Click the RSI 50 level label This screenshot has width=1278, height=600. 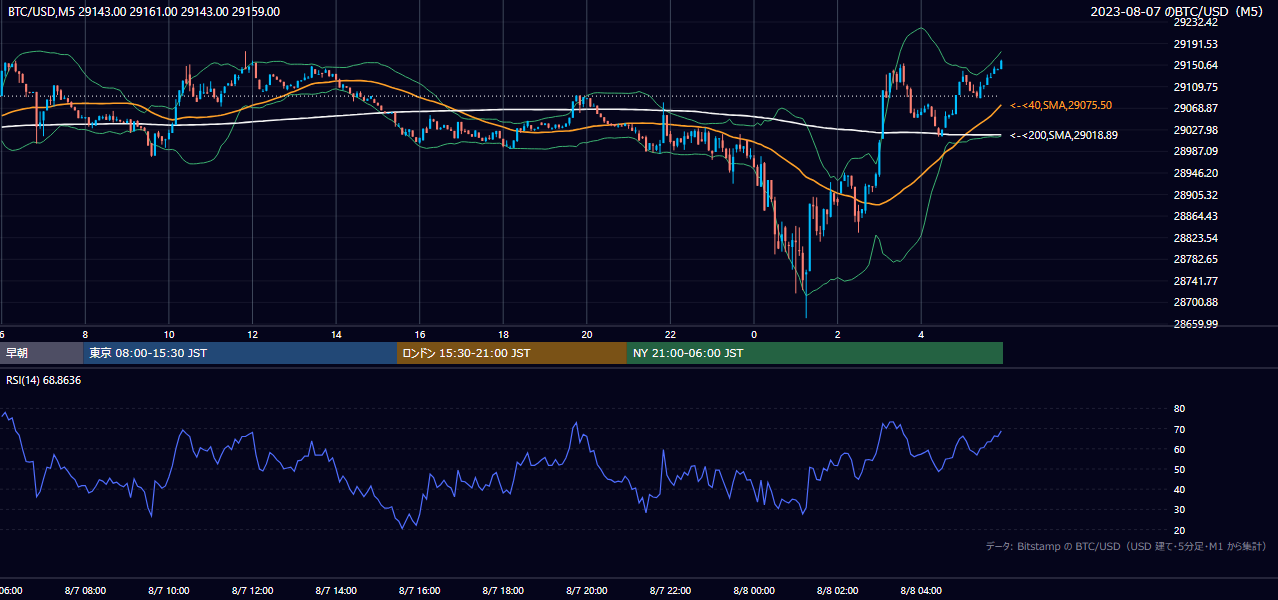point(1179,469)
